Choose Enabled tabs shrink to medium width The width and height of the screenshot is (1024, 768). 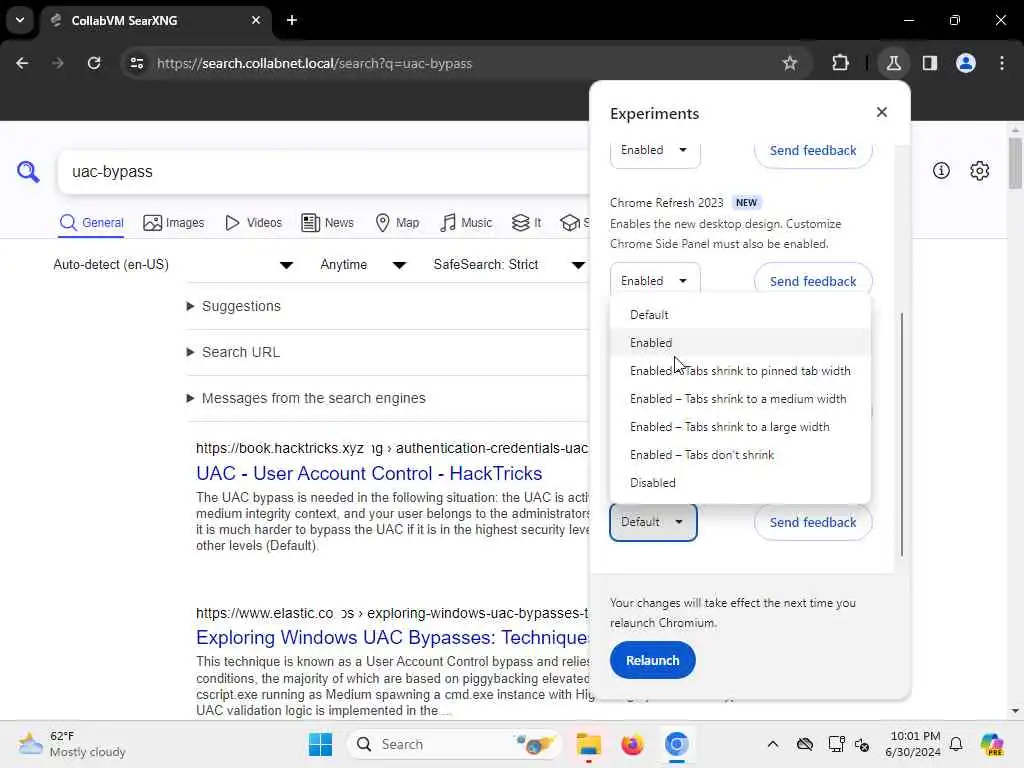coord(740,399)
